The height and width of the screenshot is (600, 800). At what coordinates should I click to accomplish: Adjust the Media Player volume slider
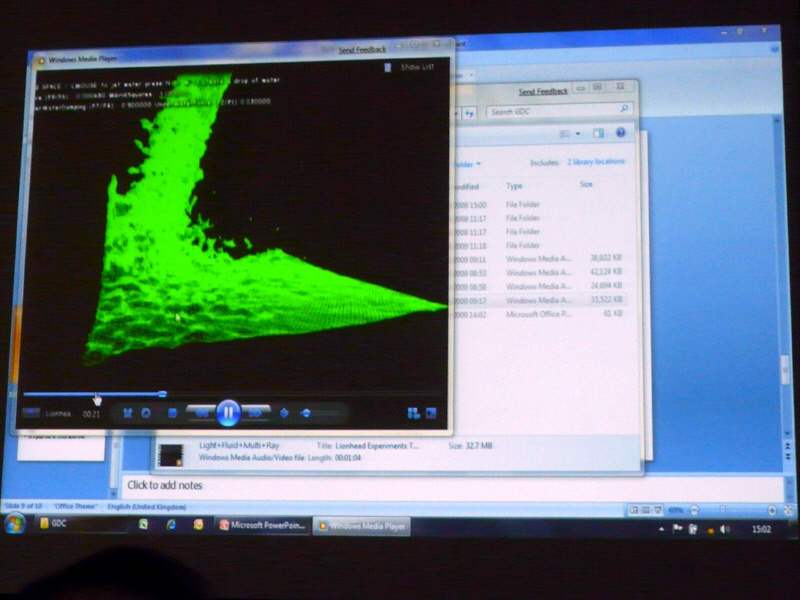coord(320,413)
